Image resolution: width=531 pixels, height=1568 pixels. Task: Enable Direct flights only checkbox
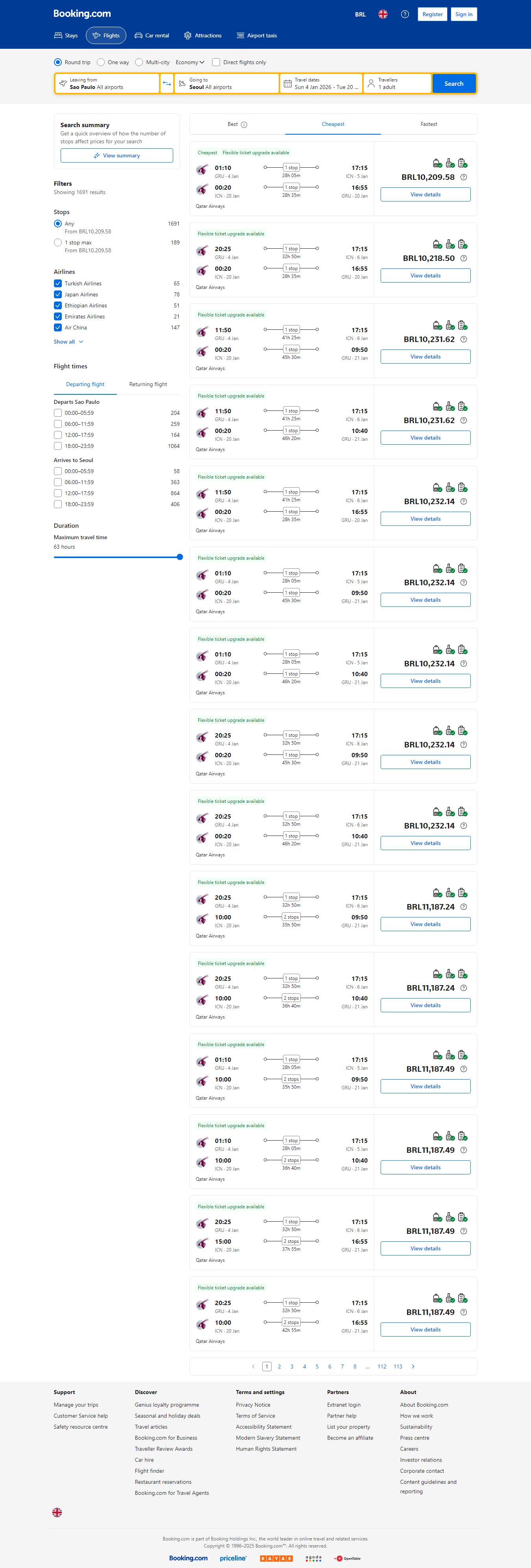216,62
